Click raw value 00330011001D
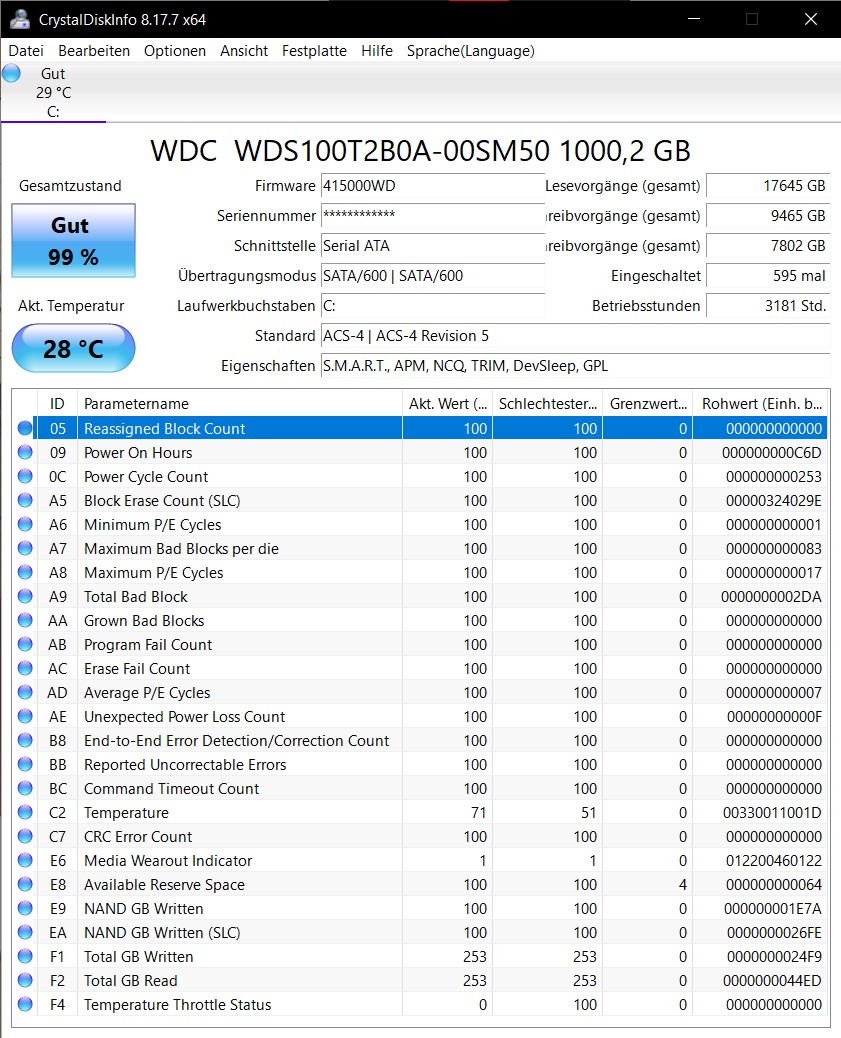Screen dimensions: 841x1038 tap(772, 812)
